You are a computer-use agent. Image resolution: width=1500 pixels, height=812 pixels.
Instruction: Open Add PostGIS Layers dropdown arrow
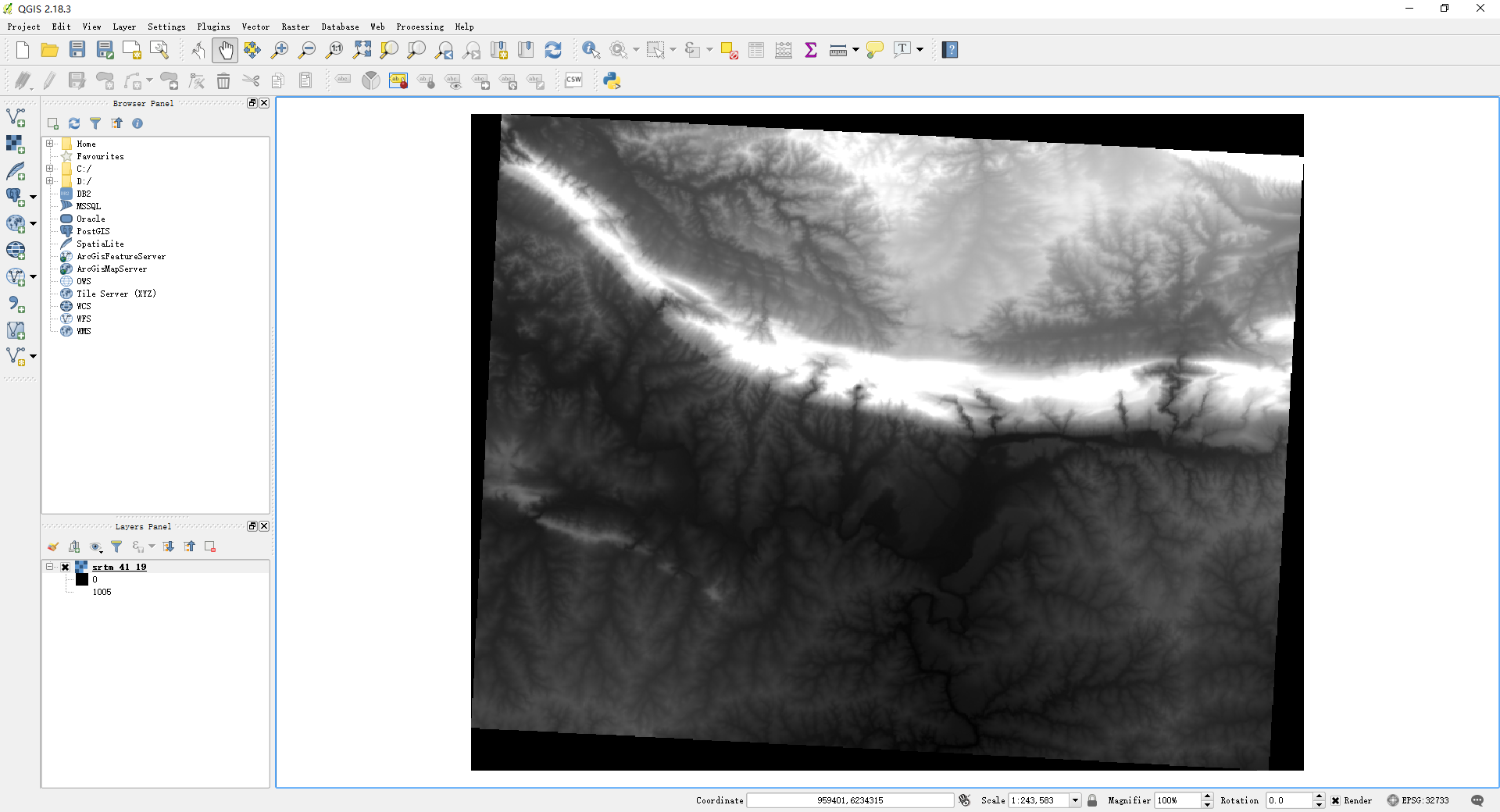(x=33, y=198)
